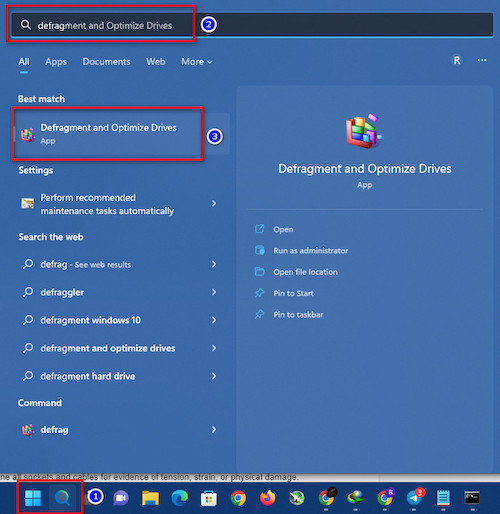Expand arrow for maintenance tasks setting
The image size is (500, 514).
click(x=214, y=203)
